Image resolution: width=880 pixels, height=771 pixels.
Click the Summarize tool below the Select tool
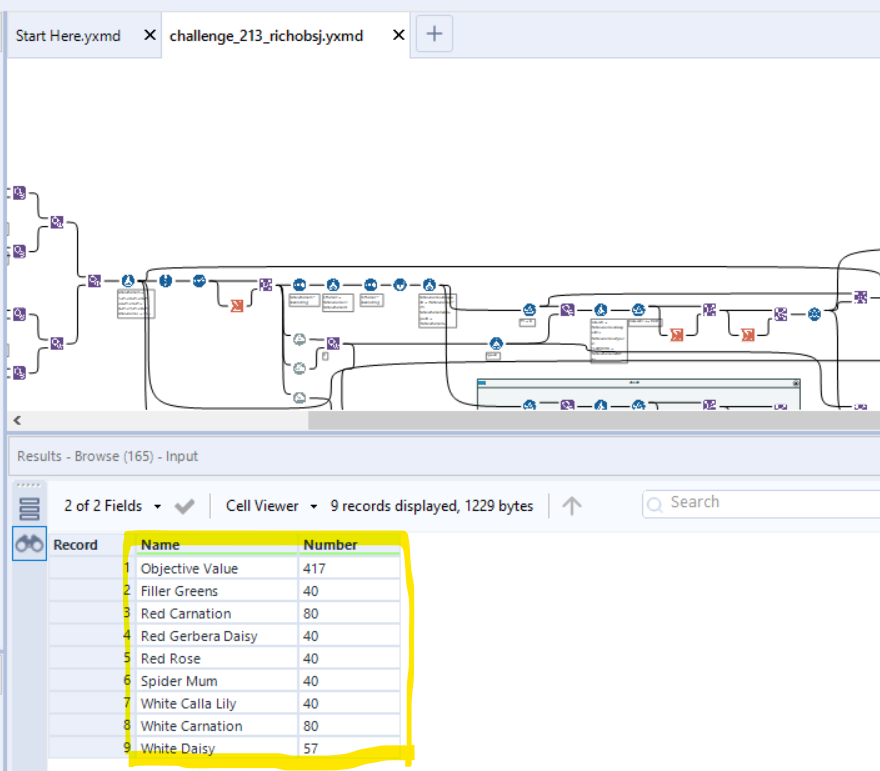[x=237, y=305]
